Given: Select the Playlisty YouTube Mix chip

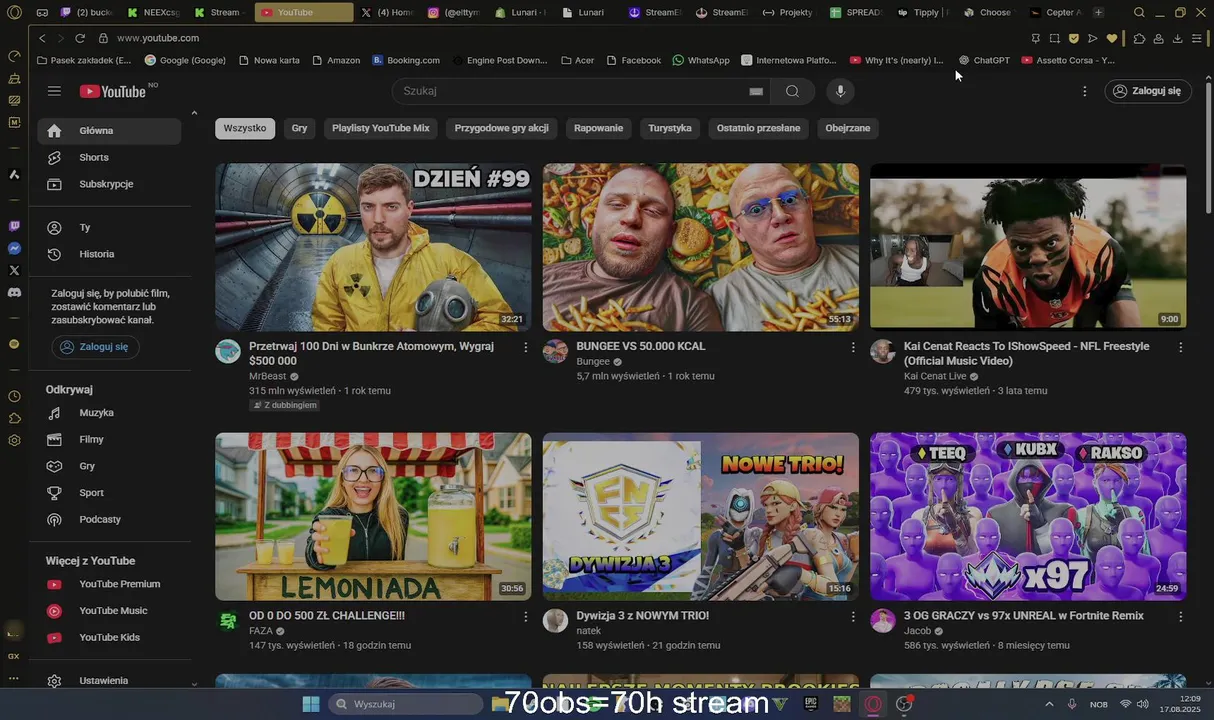Looking at the screenshot, I should pyautogui.click(x=380, y=128).
